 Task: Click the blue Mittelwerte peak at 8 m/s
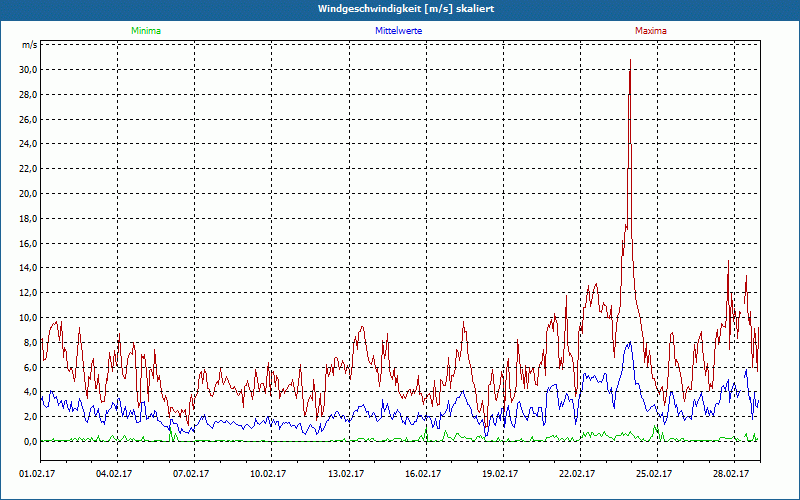click(x=631, y=343)
